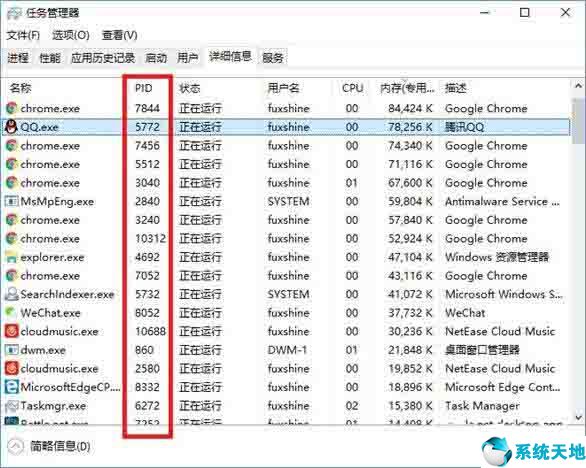Open the 文件(F) menu
Image resolution: width=586 pixels, height=468 pixels.
tap(23, 36)
